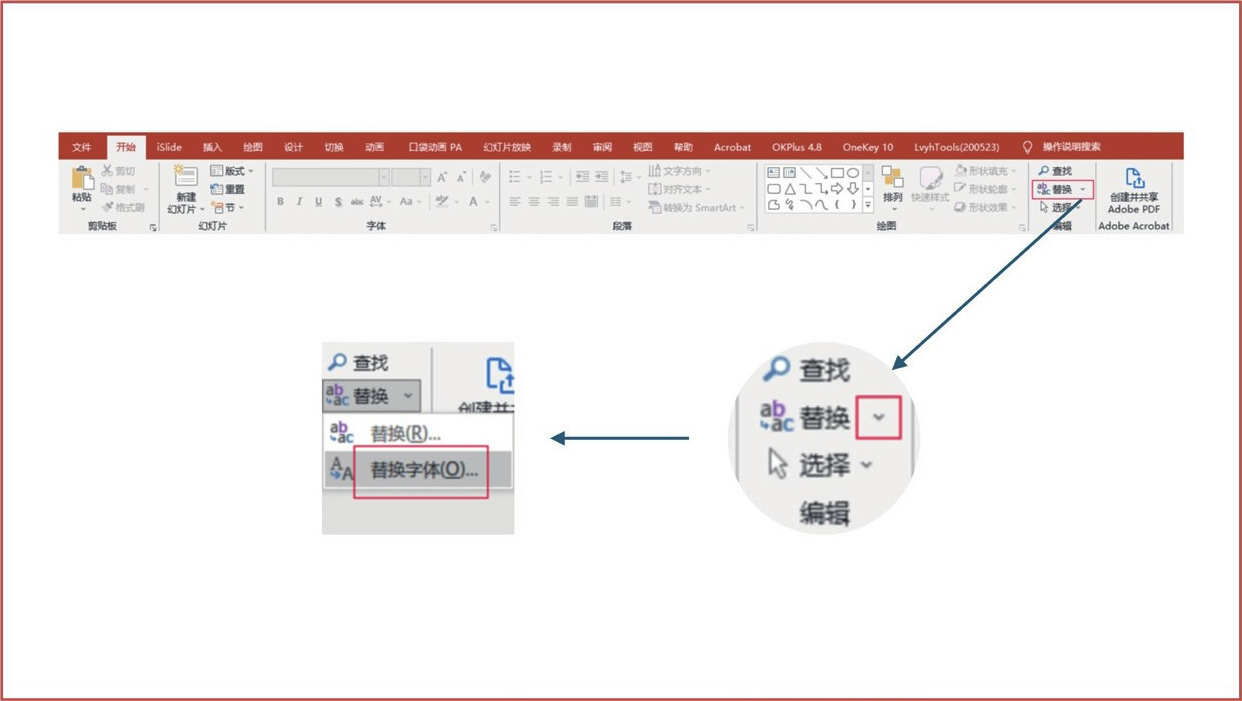The image size is (1242, 701).
Task: Toggle text Shadow formatting
Action: 338,202
